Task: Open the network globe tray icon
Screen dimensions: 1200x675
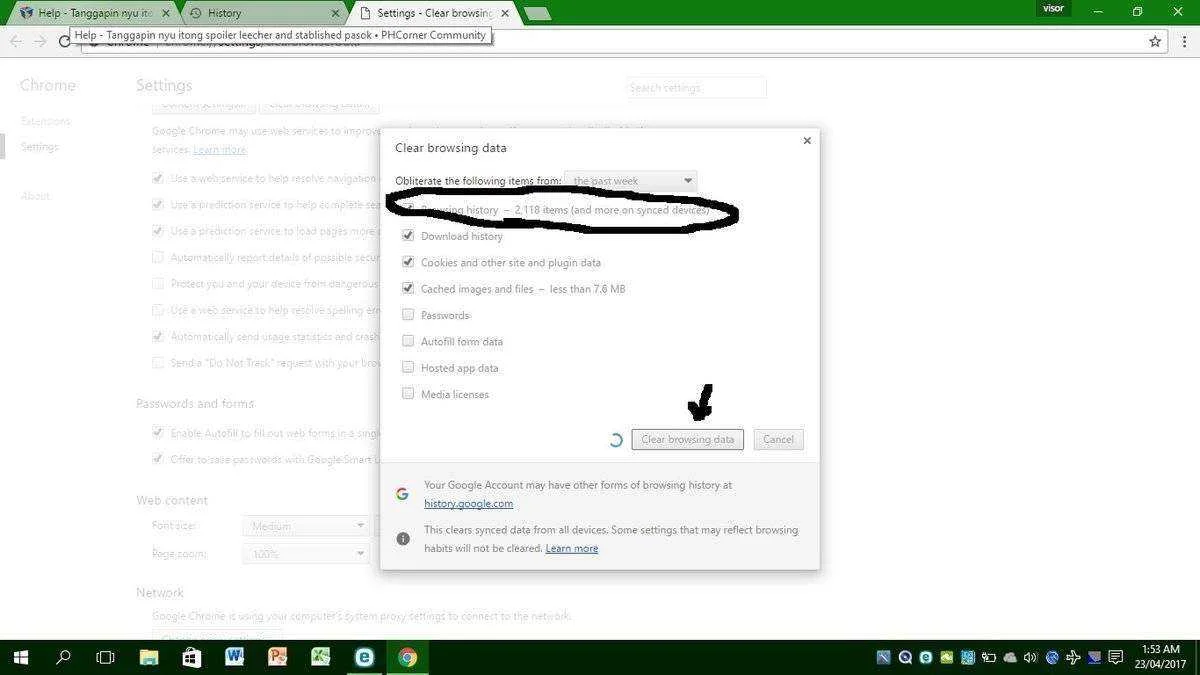Action: [1052, 657]
